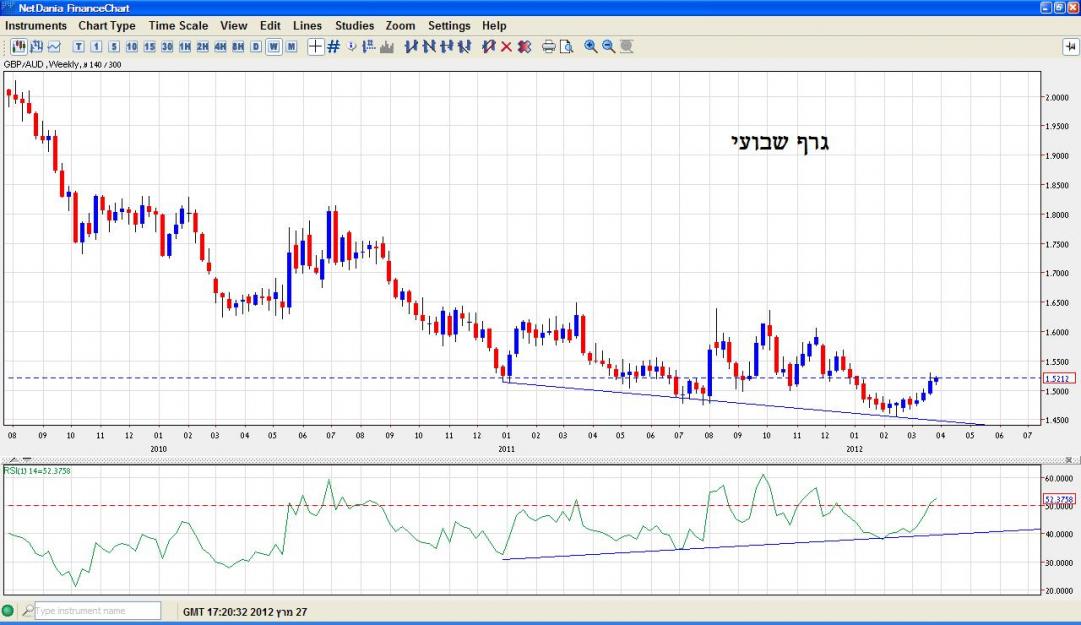Open the Studies dropdown menu
Screen dimensions: 1081x625
354,25
